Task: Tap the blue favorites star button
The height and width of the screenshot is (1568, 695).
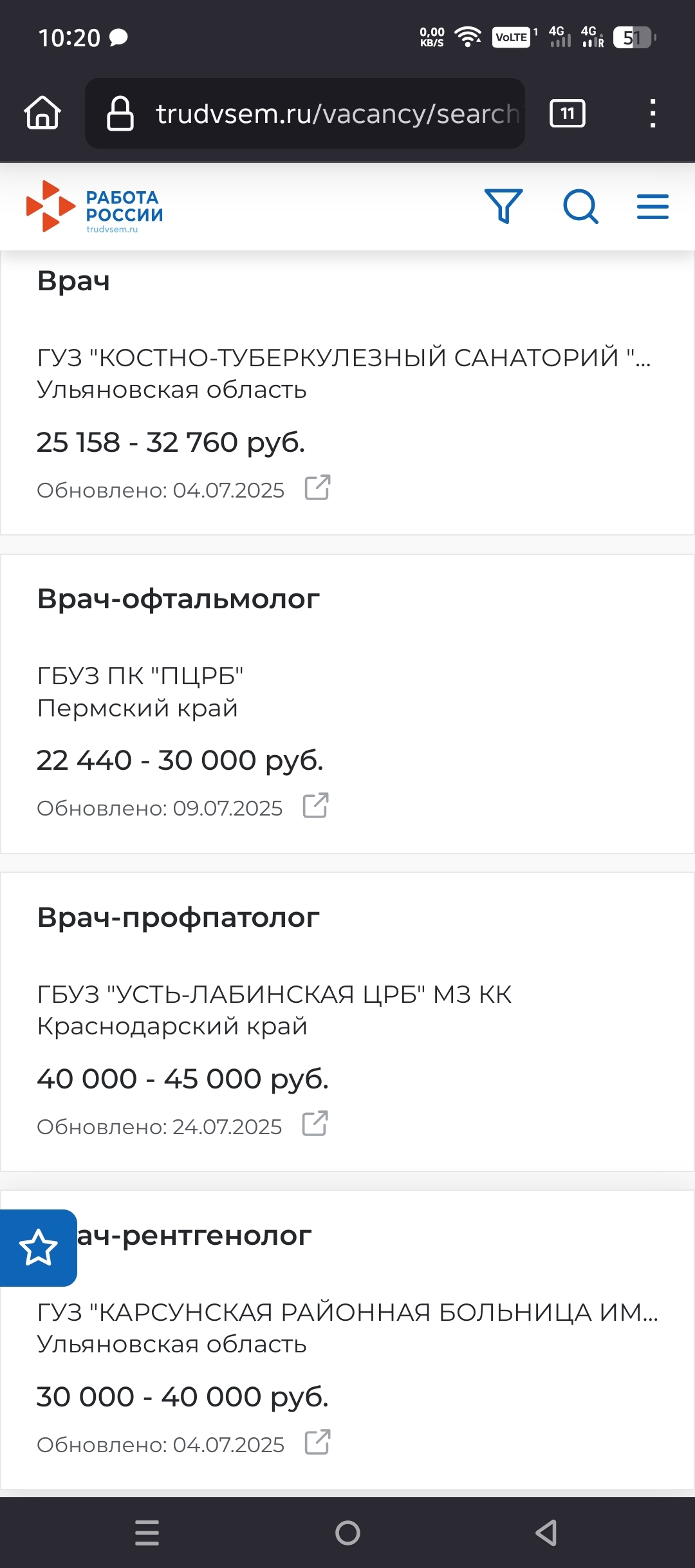Action: click(x=38, y=1247)
